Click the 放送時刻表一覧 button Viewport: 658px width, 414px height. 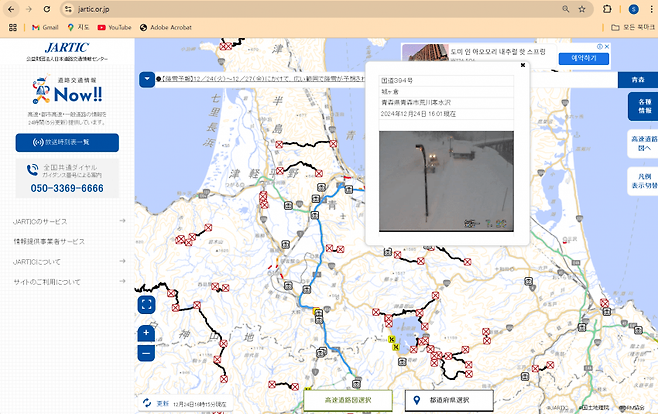pos(67,143)
